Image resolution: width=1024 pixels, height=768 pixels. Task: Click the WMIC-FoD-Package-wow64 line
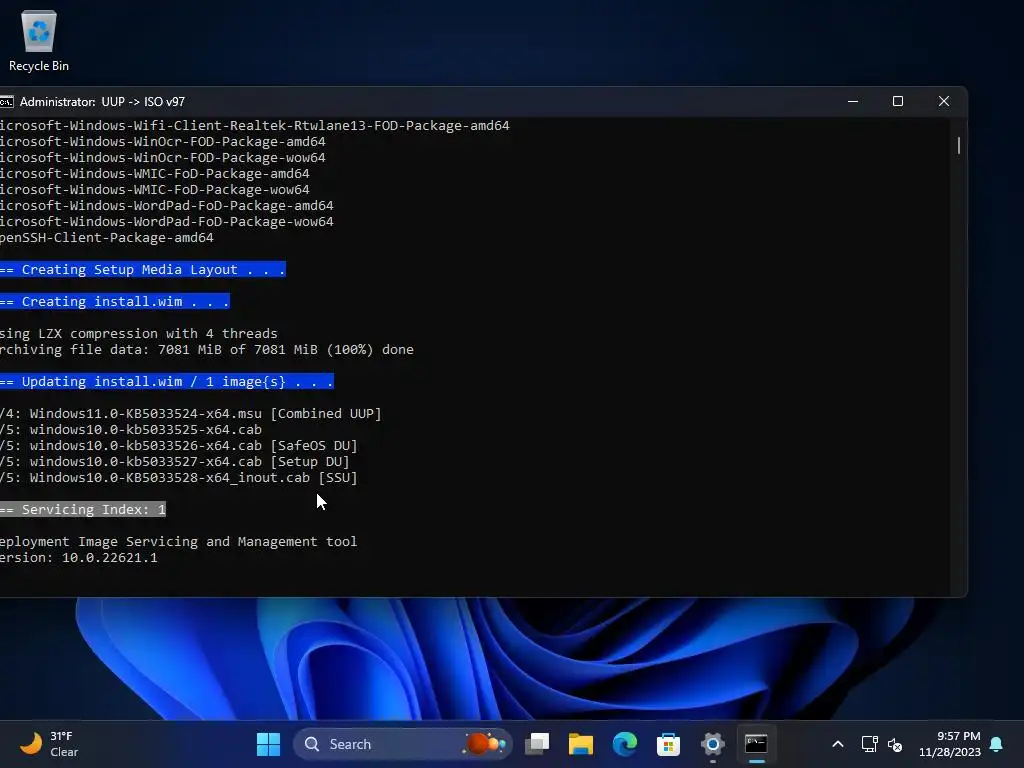click(x=155, y=189)
